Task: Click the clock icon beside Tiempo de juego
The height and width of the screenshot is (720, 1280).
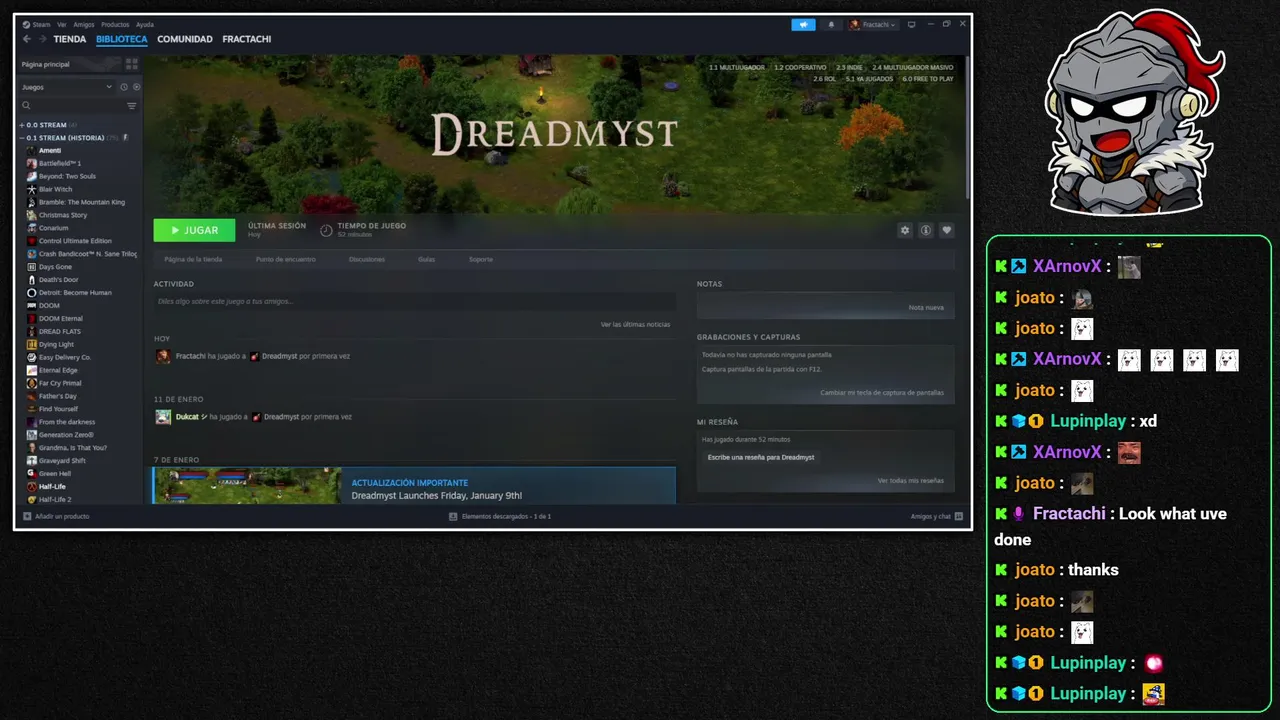Action: coord(326,230)
